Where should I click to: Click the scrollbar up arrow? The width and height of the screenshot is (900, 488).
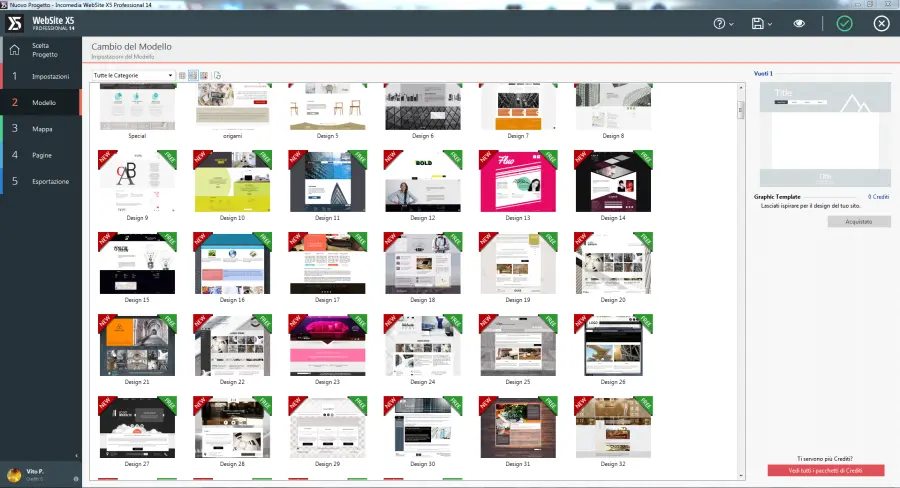pos(740,88)
